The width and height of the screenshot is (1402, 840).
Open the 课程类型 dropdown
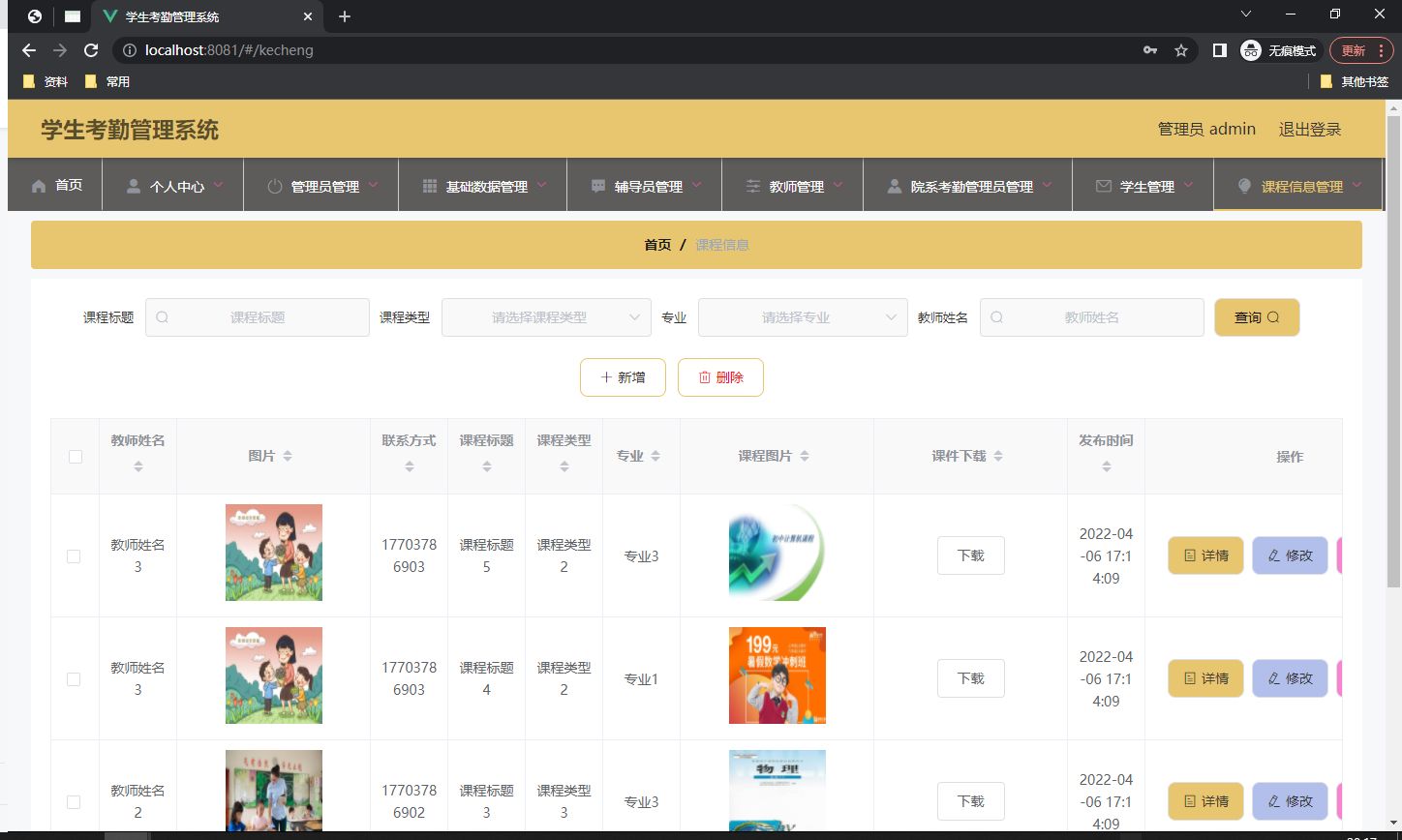tap(546, 317)
